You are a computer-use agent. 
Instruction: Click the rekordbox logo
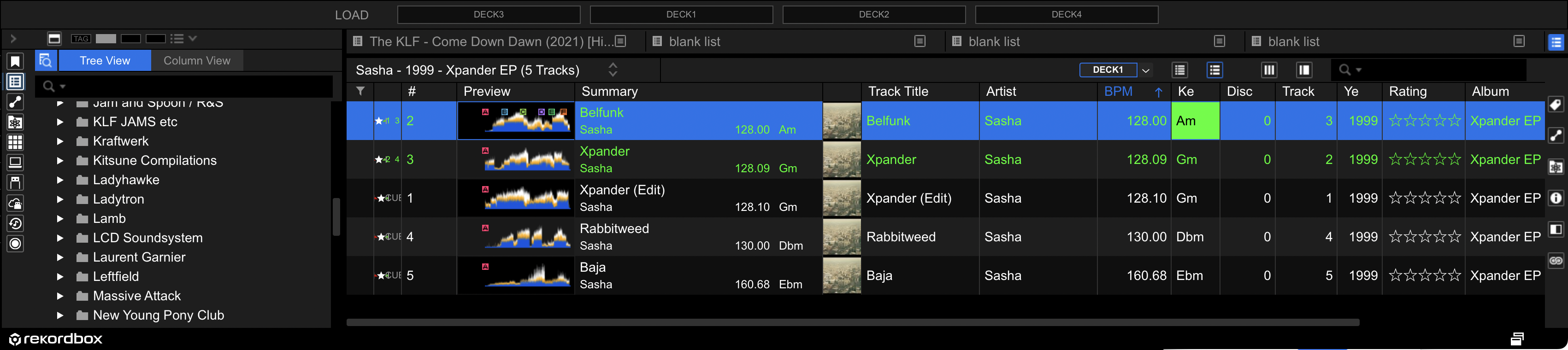56,338
